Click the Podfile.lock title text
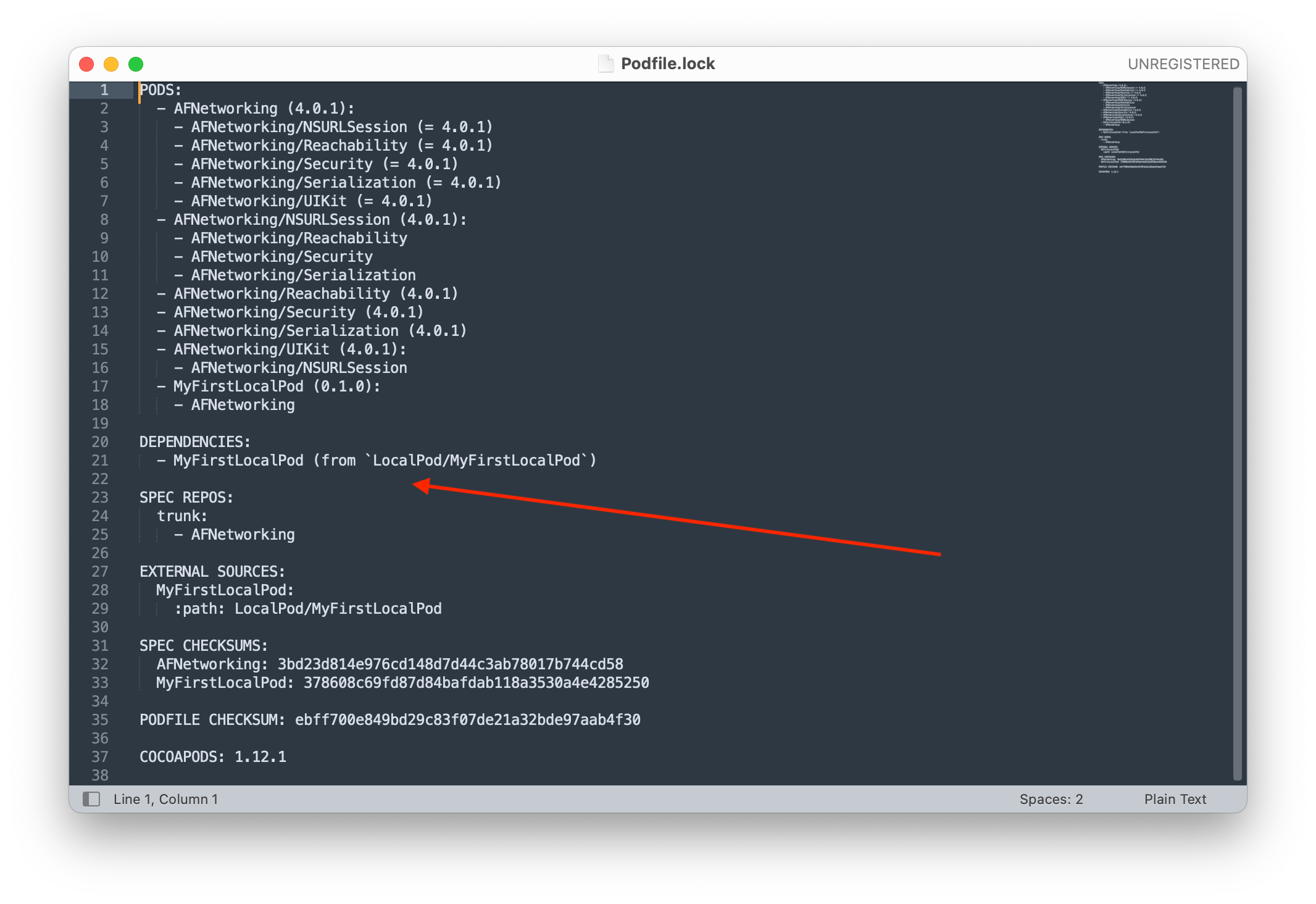This screenshot has width=1316, height=904. pos(668,64)
